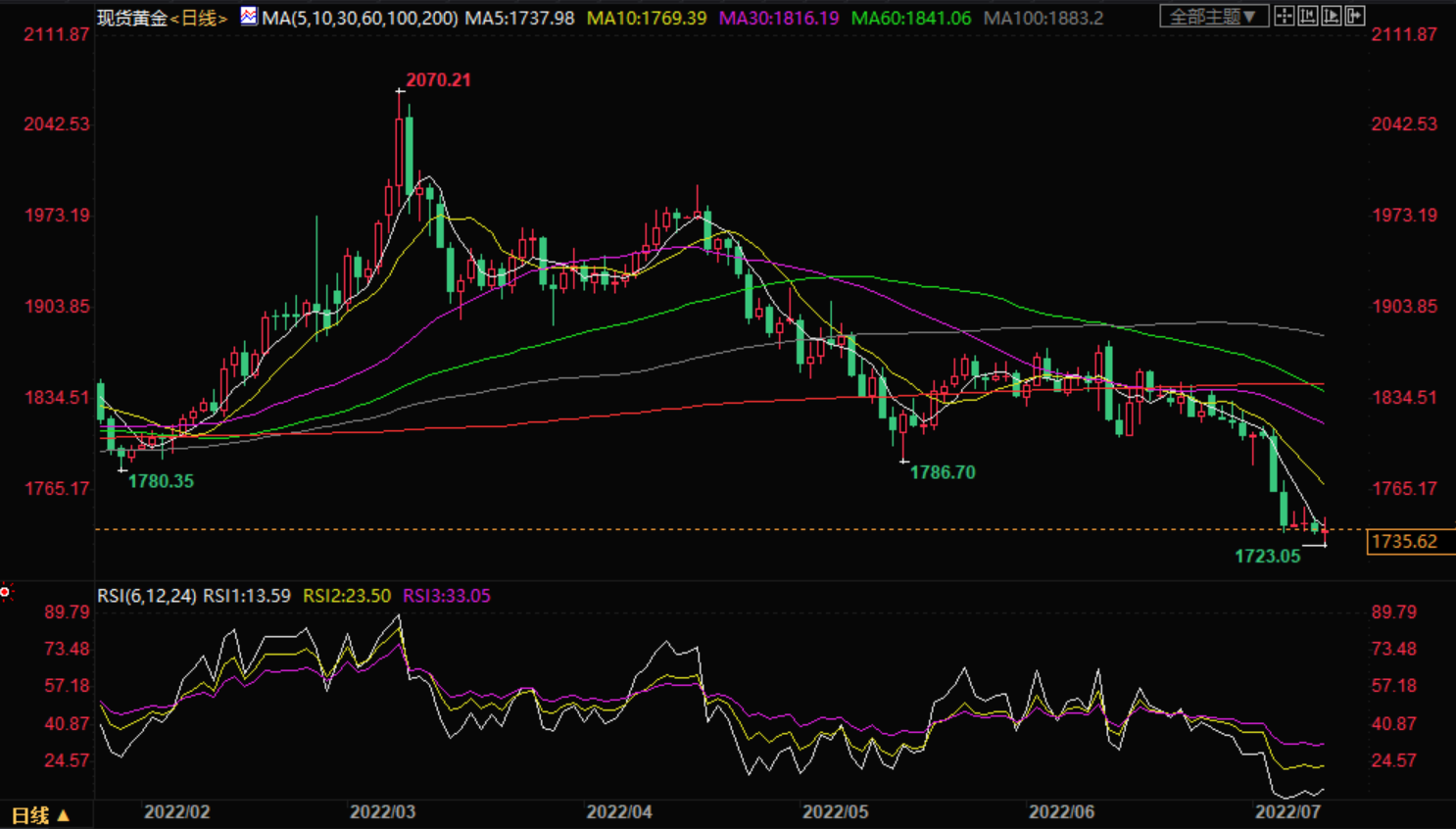The height and width of the screenshot is (829, 1456).
Task: Click the <日线> period label in title
Action: 199,18
